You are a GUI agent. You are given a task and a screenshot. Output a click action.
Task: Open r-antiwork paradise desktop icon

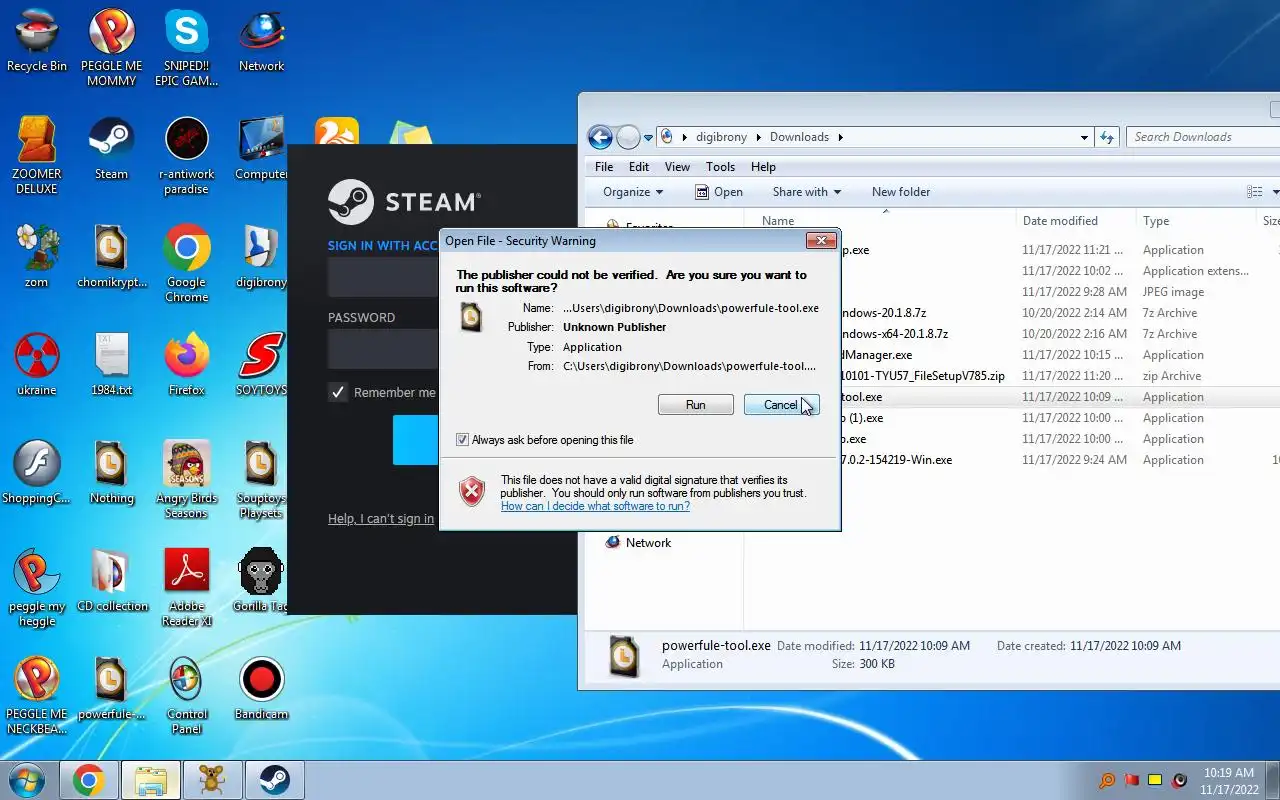pyautogui.click(x=186, y=155)
